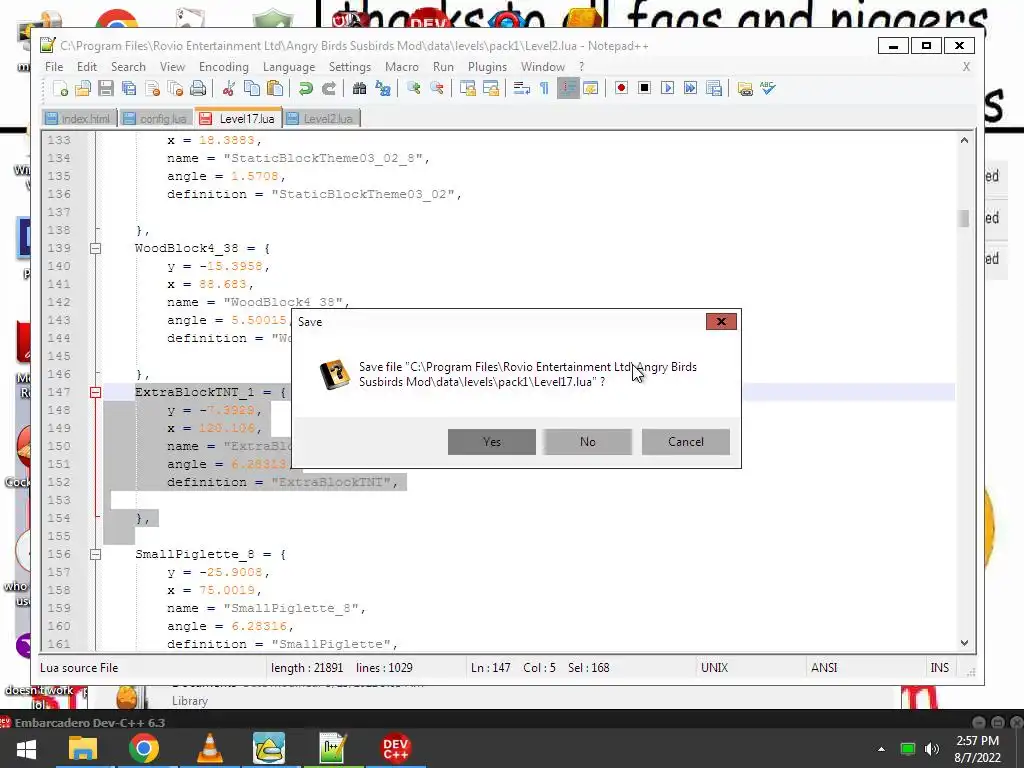Screen dimensions: 1024x768
Task: Click the New file toolbar icon
Action: (x=60, y=89)
